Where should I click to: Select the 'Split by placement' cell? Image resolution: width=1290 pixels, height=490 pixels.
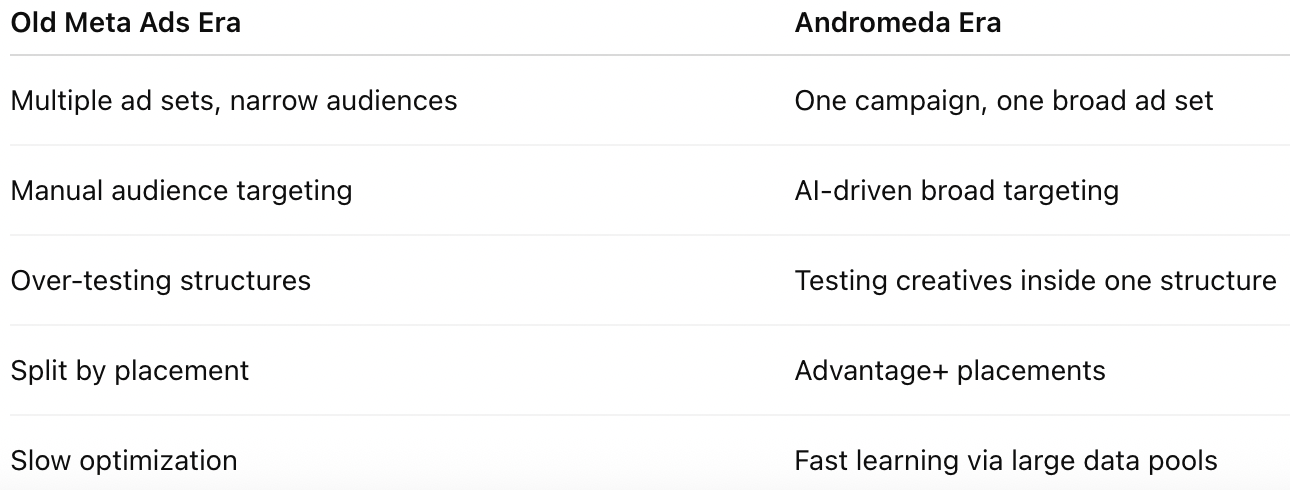point(130,370)
